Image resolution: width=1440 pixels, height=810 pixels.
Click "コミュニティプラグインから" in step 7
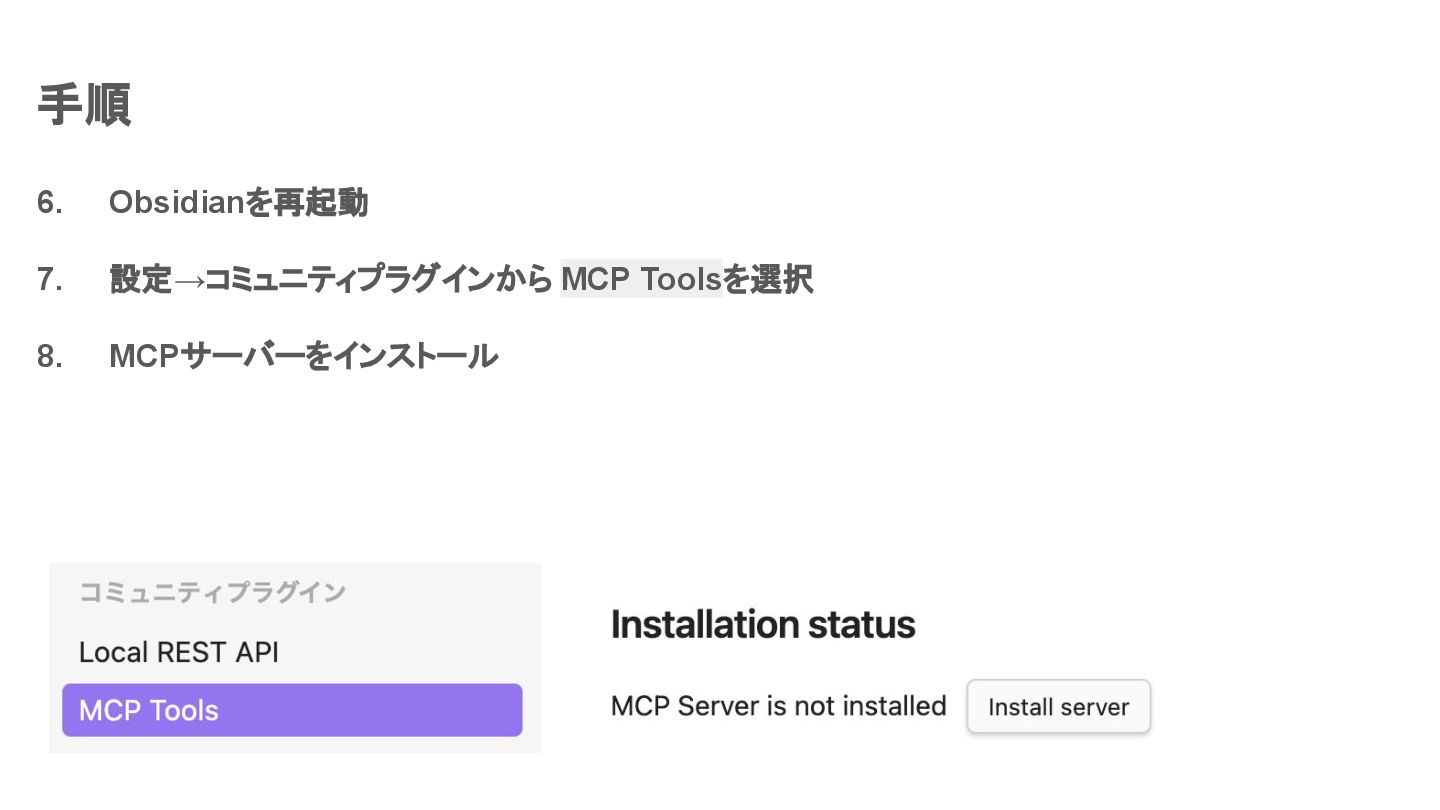point(379,279)
